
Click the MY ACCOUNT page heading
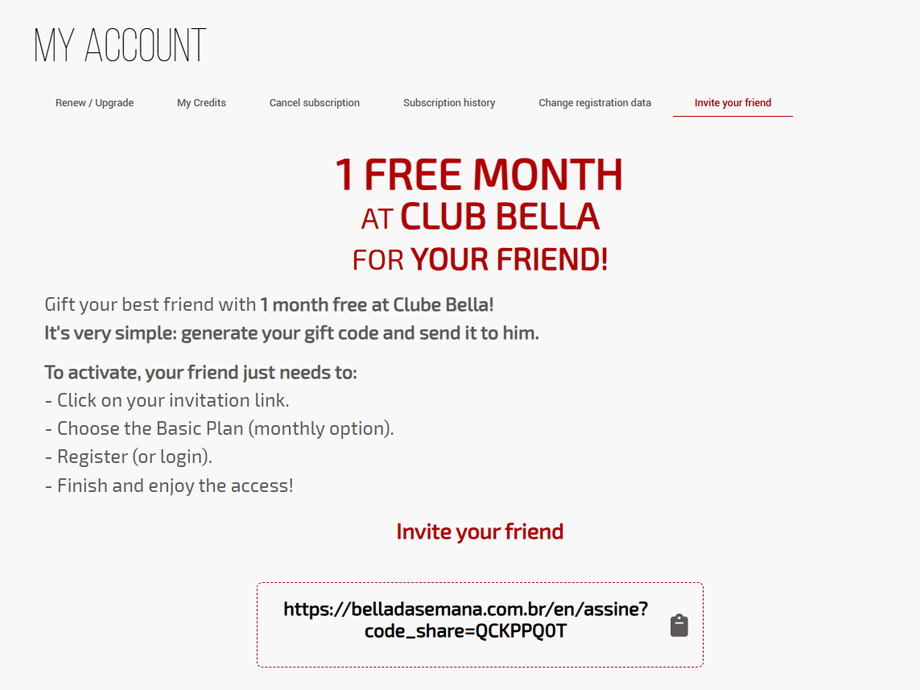pos(120,45)
